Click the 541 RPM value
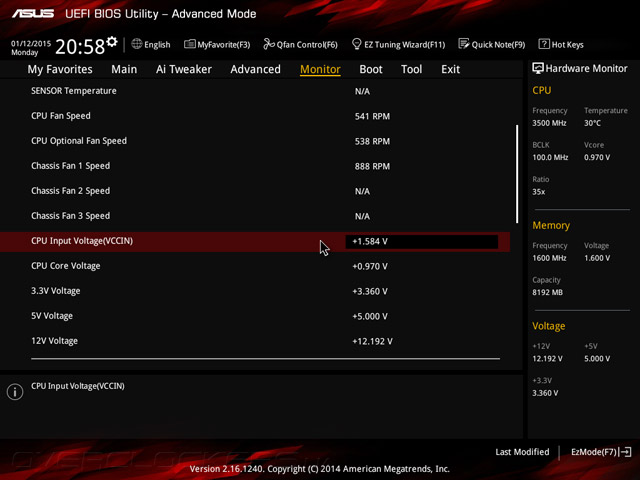 click(372, 116)
